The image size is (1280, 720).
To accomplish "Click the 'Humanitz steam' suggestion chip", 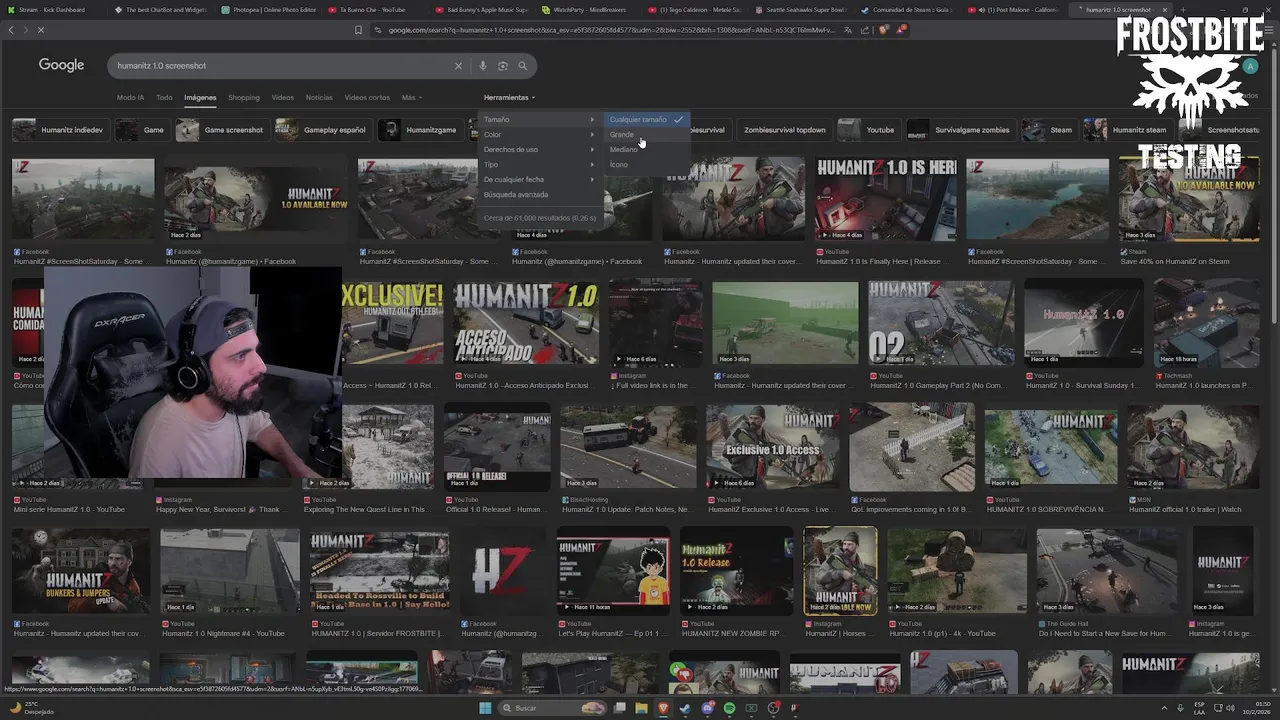I will click(1128, 130).
